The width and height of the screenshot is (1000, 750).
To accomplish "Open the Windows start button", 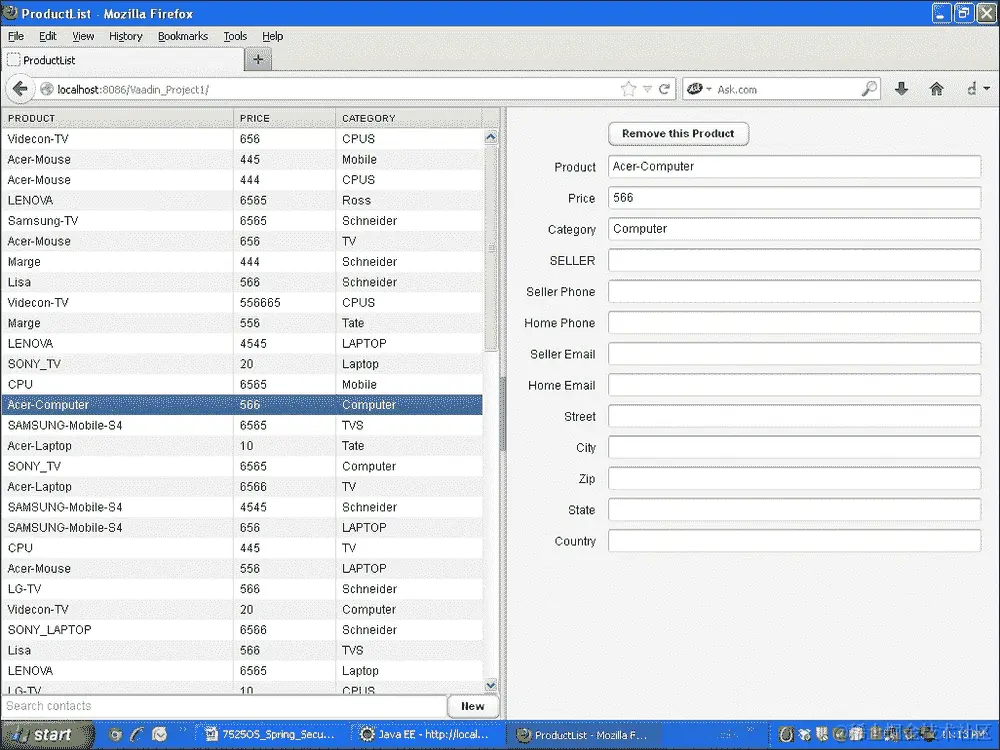I will 47,735.
